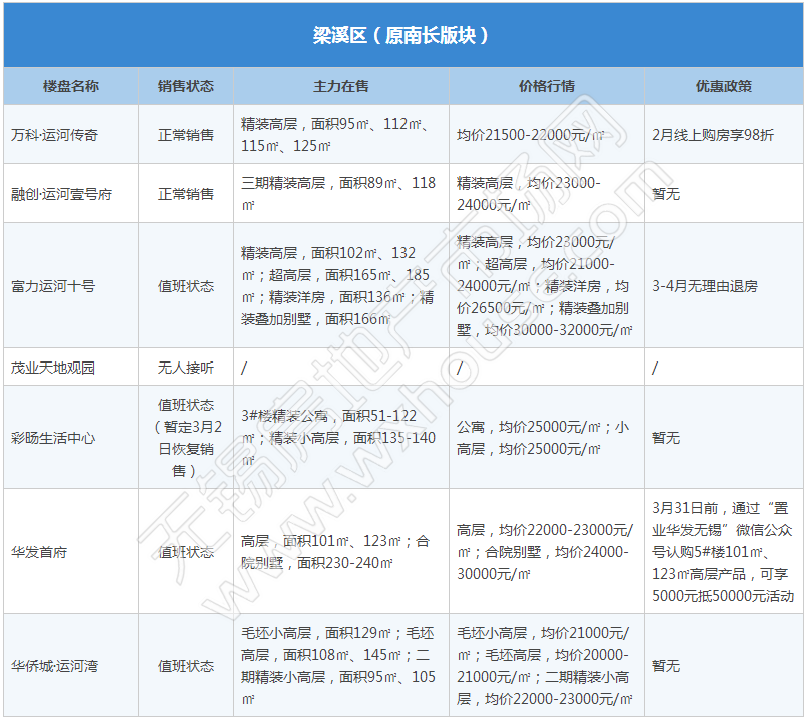The image size is (807, 721).
Task: Select the 2月线上购房享98折 discount cell
Action: [x=712, y=134]
